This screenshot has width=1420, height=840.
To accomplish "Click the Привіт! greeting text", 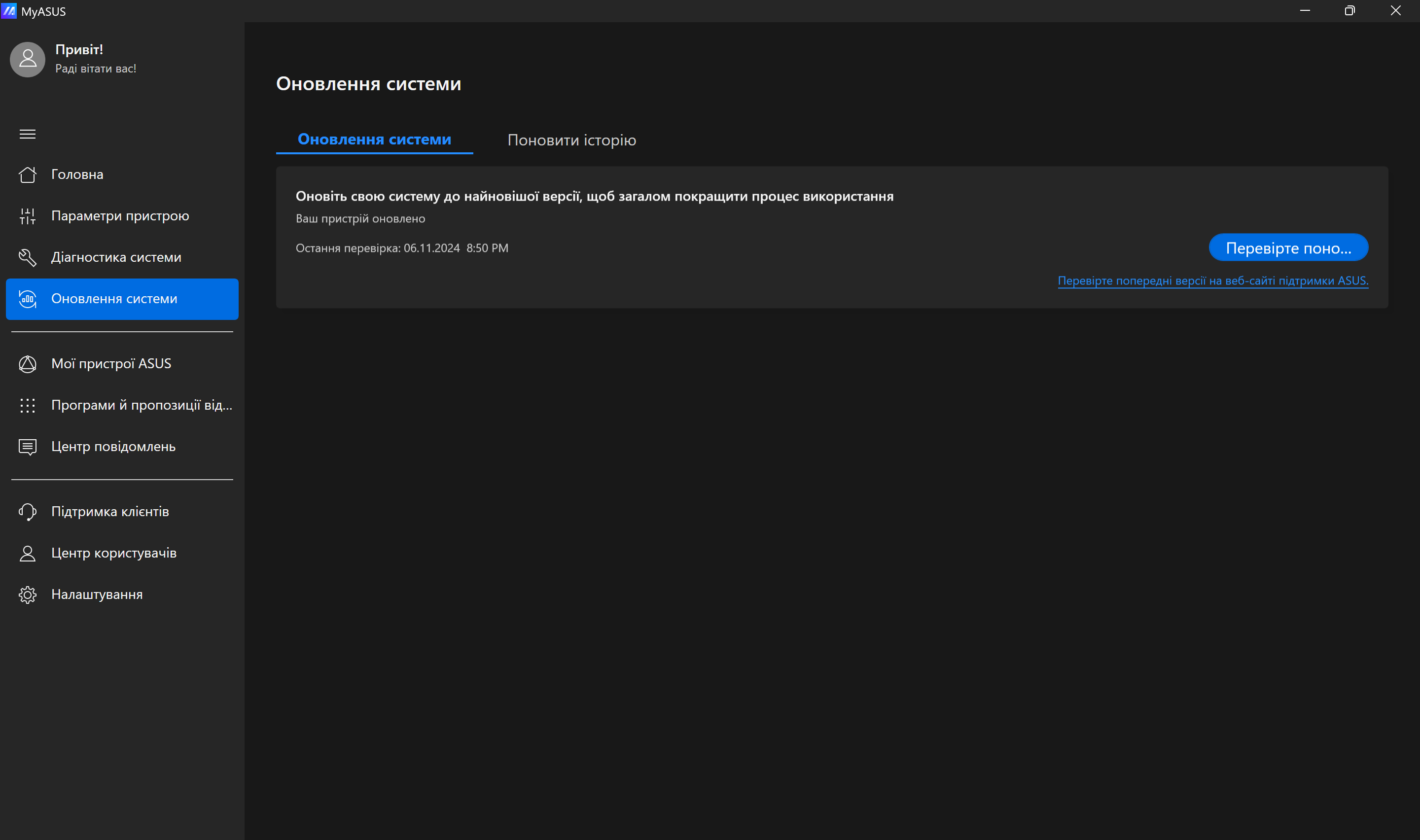I will point(79,49).
